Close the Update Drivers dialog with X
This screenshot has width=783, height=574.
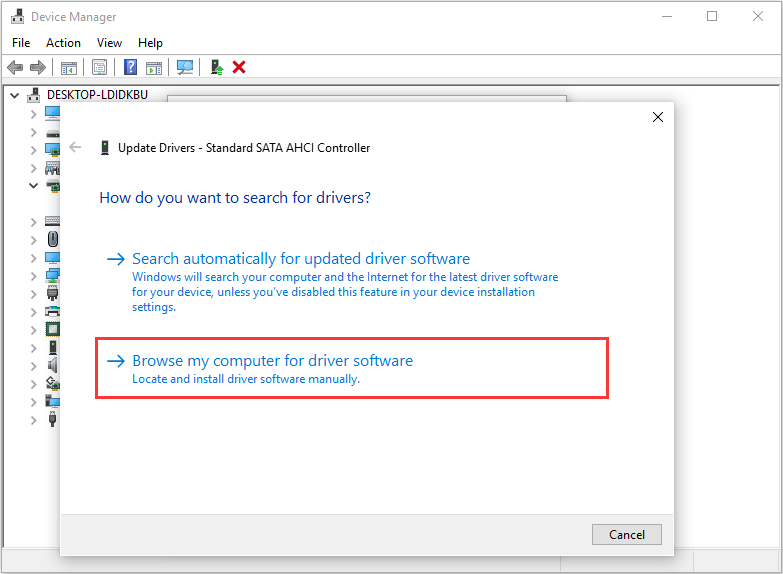658,117
